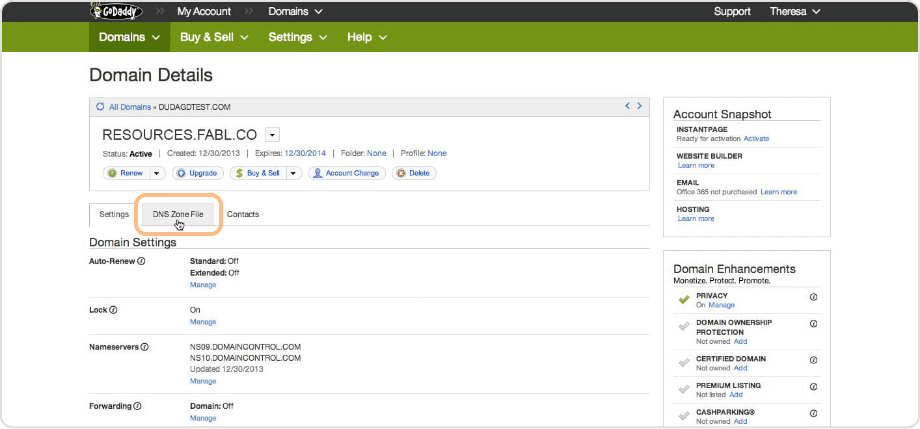Click the Profile None link

[x=437, y=153]
